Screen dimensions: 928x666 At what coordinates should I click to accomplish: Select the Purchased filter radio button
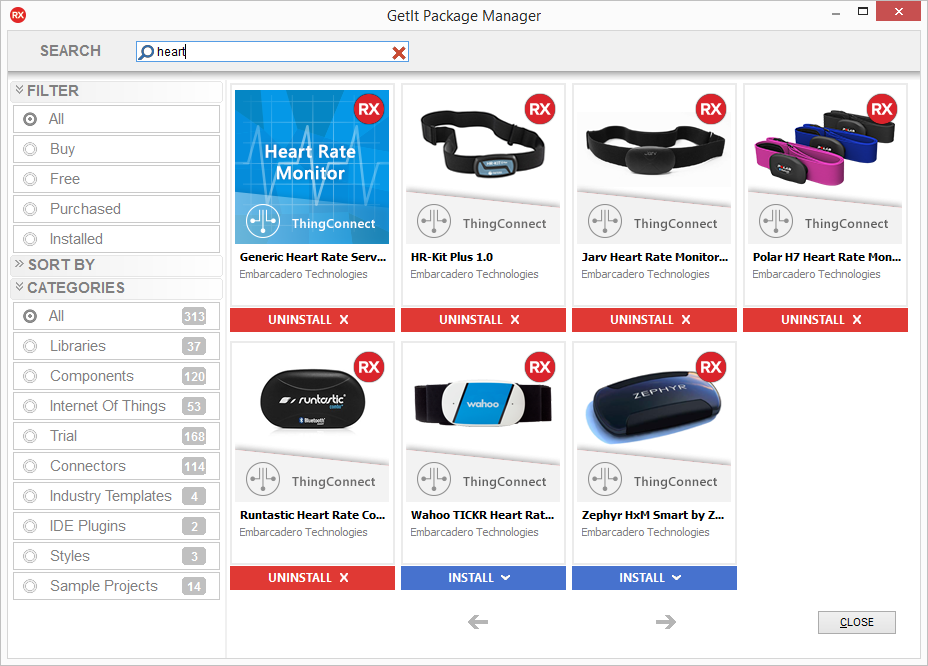point(31,209)
